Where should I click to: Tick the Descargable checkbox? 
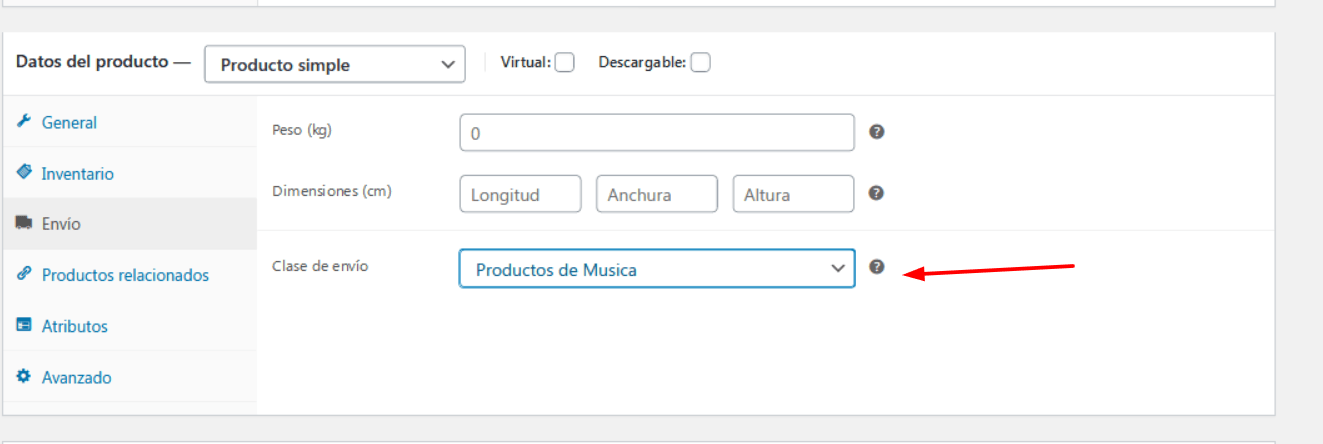700,62
